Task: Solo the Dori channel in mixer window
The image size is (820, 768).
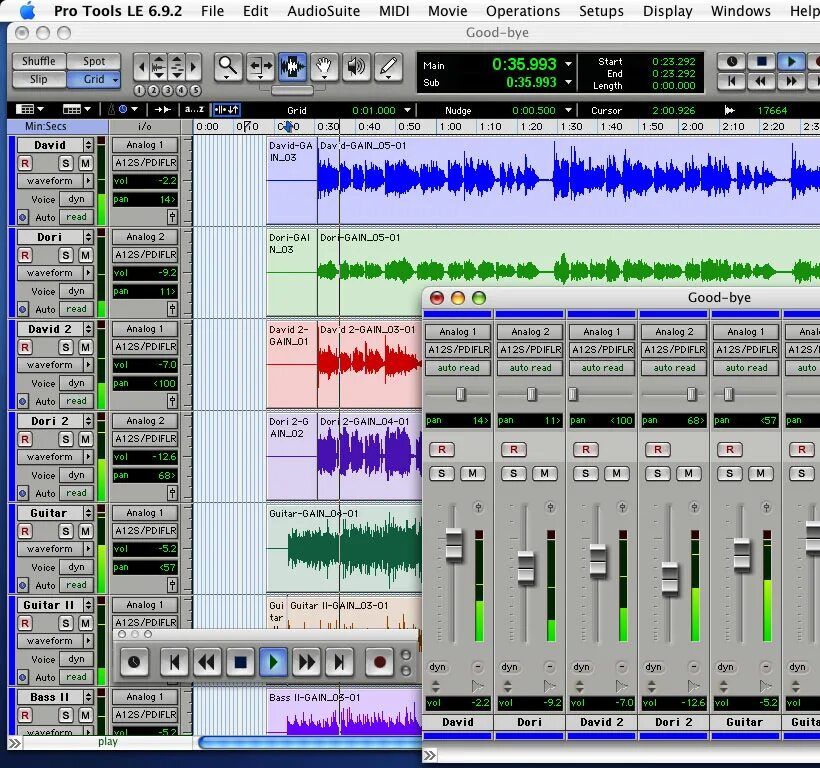Action: coord(514,474)
